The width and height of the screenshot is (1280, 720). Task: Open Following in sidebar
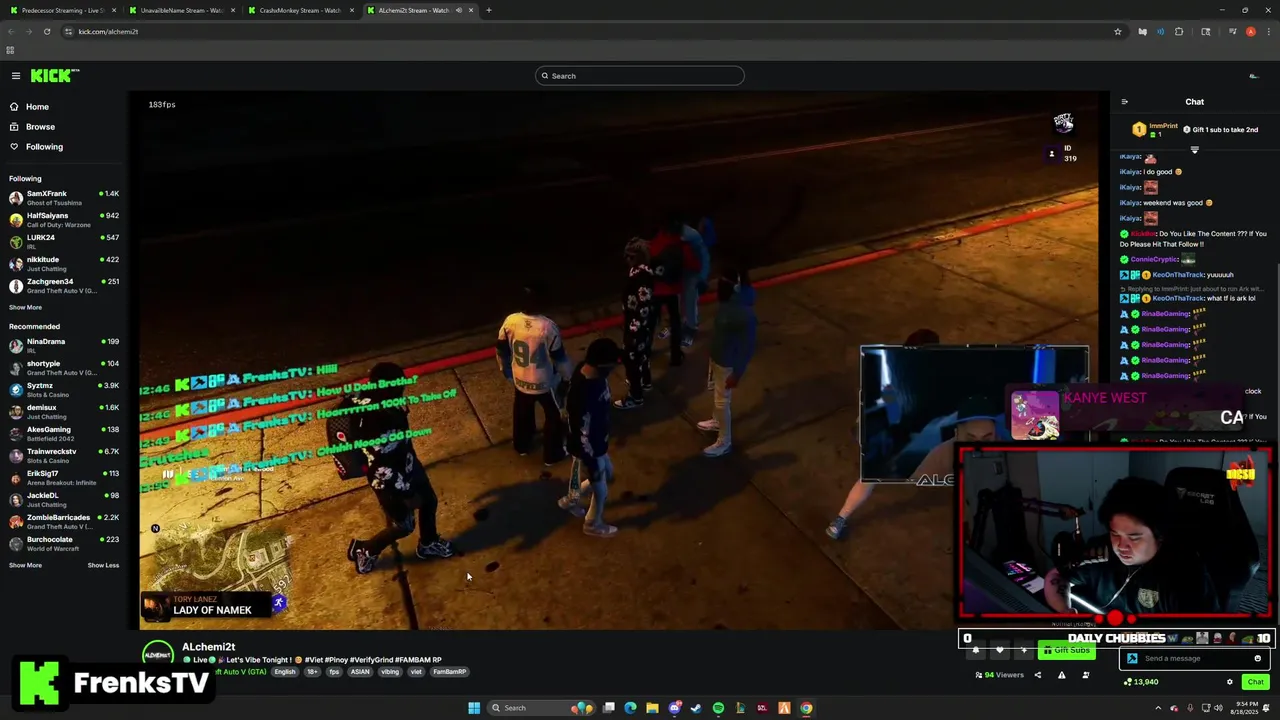pos(44,147)
